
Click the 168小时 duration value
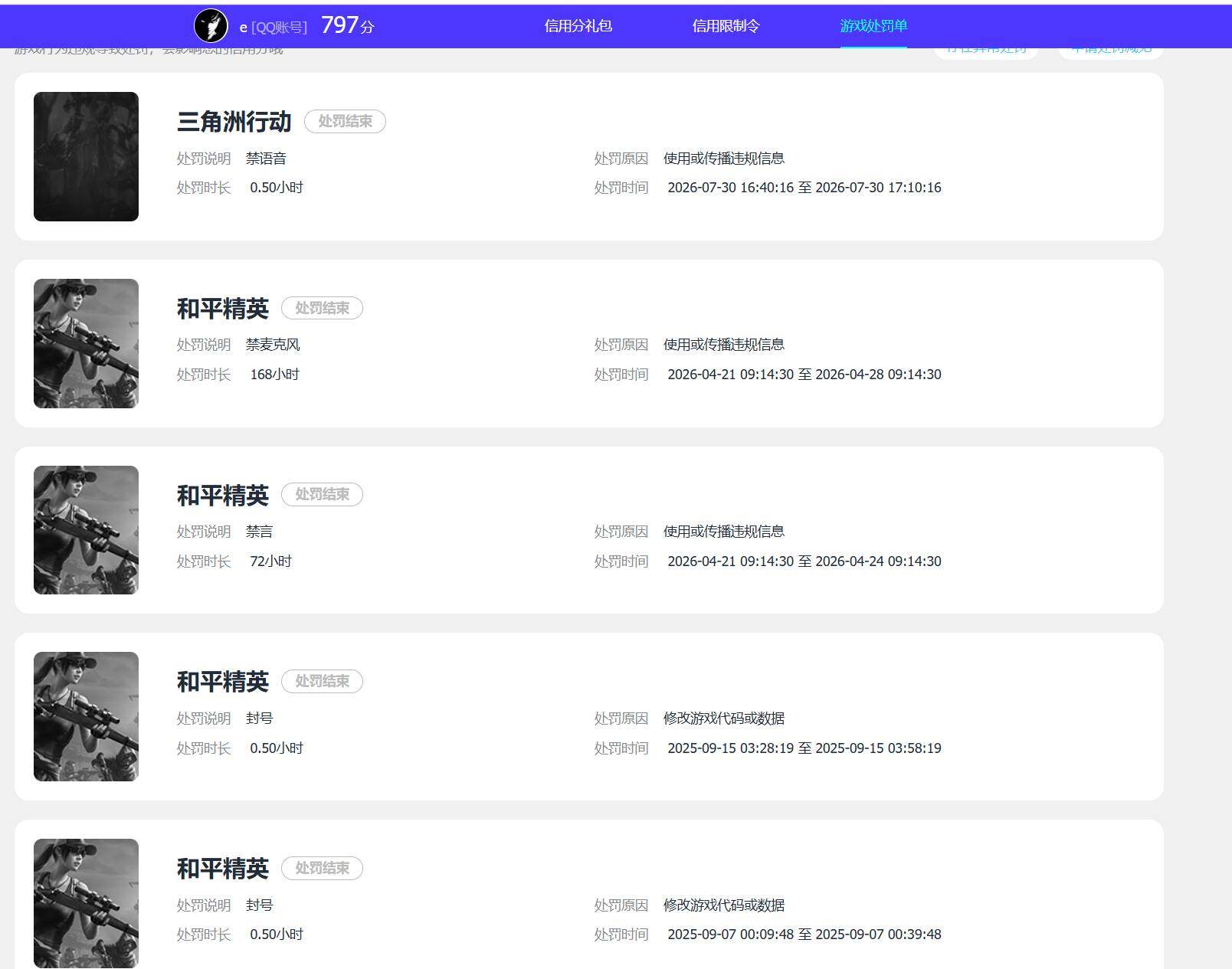click(274, 375)
